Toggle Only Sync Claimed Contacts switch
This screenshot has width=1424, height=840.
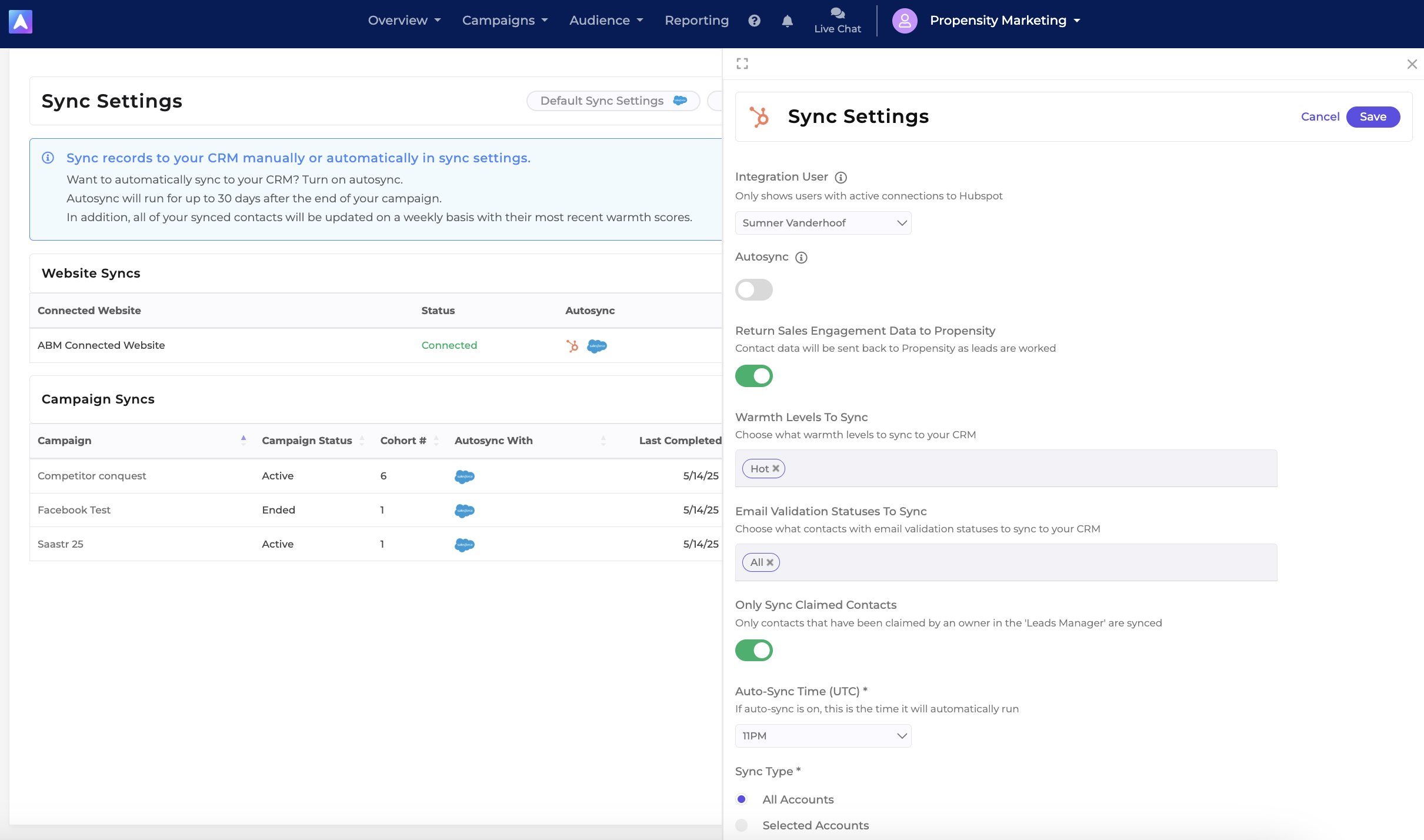click(754, 650)
